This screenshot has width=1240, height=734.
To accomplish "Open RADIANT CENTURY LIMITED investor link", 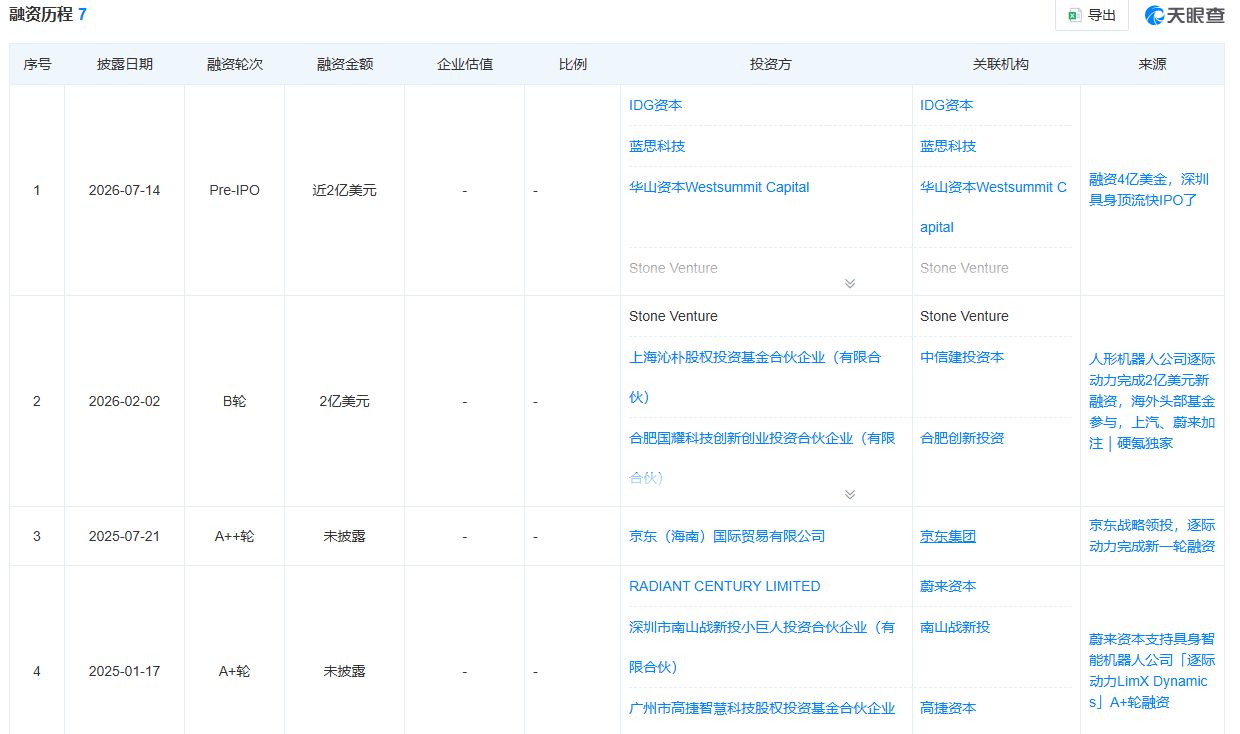I will point(724,586).
